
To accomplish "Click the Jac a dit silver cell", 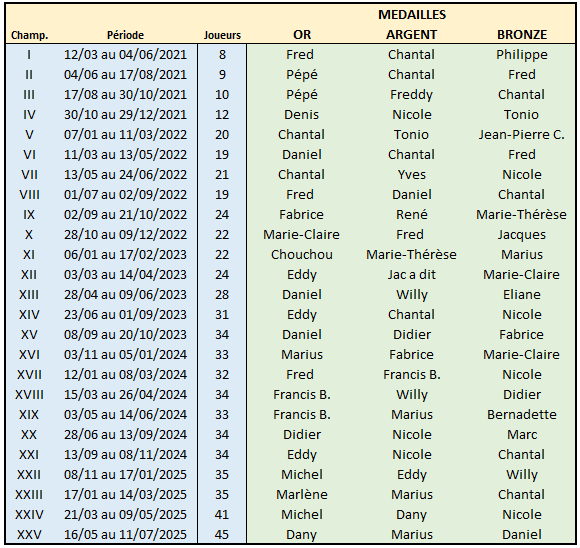I will click(x=412, y=275).
